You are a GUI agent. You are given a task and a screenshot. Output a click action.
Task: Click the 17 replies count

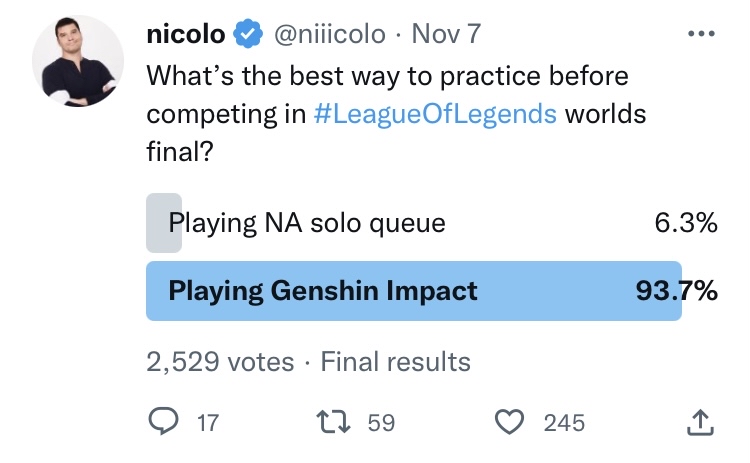(x=207, y=424)
